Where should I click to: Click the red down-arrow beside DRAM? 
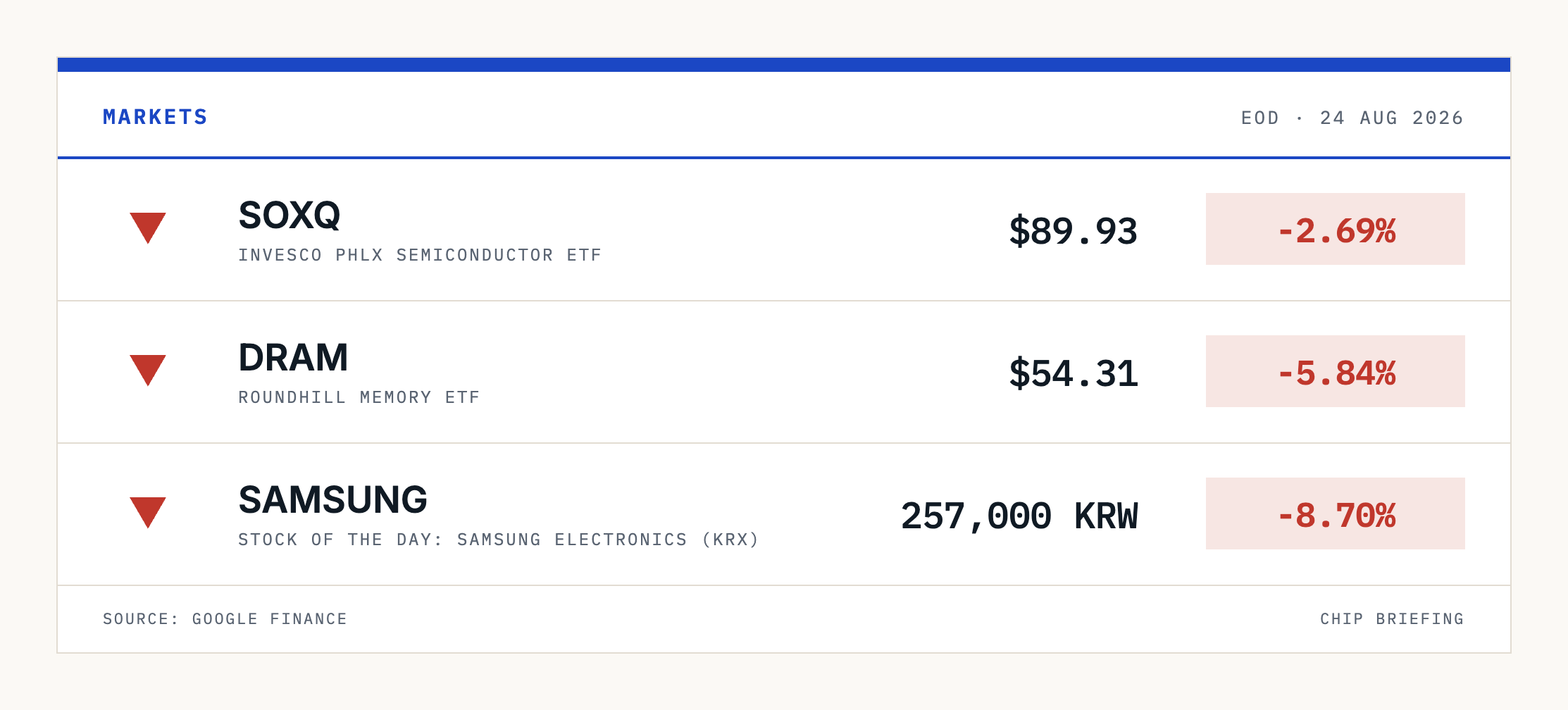[148, 370]
